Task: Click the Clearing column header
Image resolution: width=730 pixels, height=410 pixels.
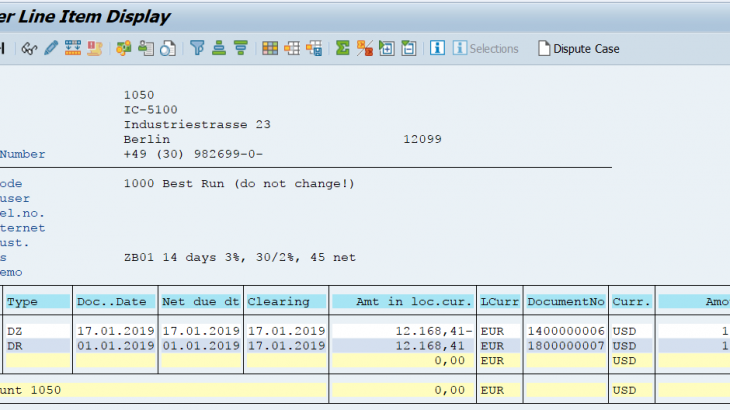Action: point(286,301)
